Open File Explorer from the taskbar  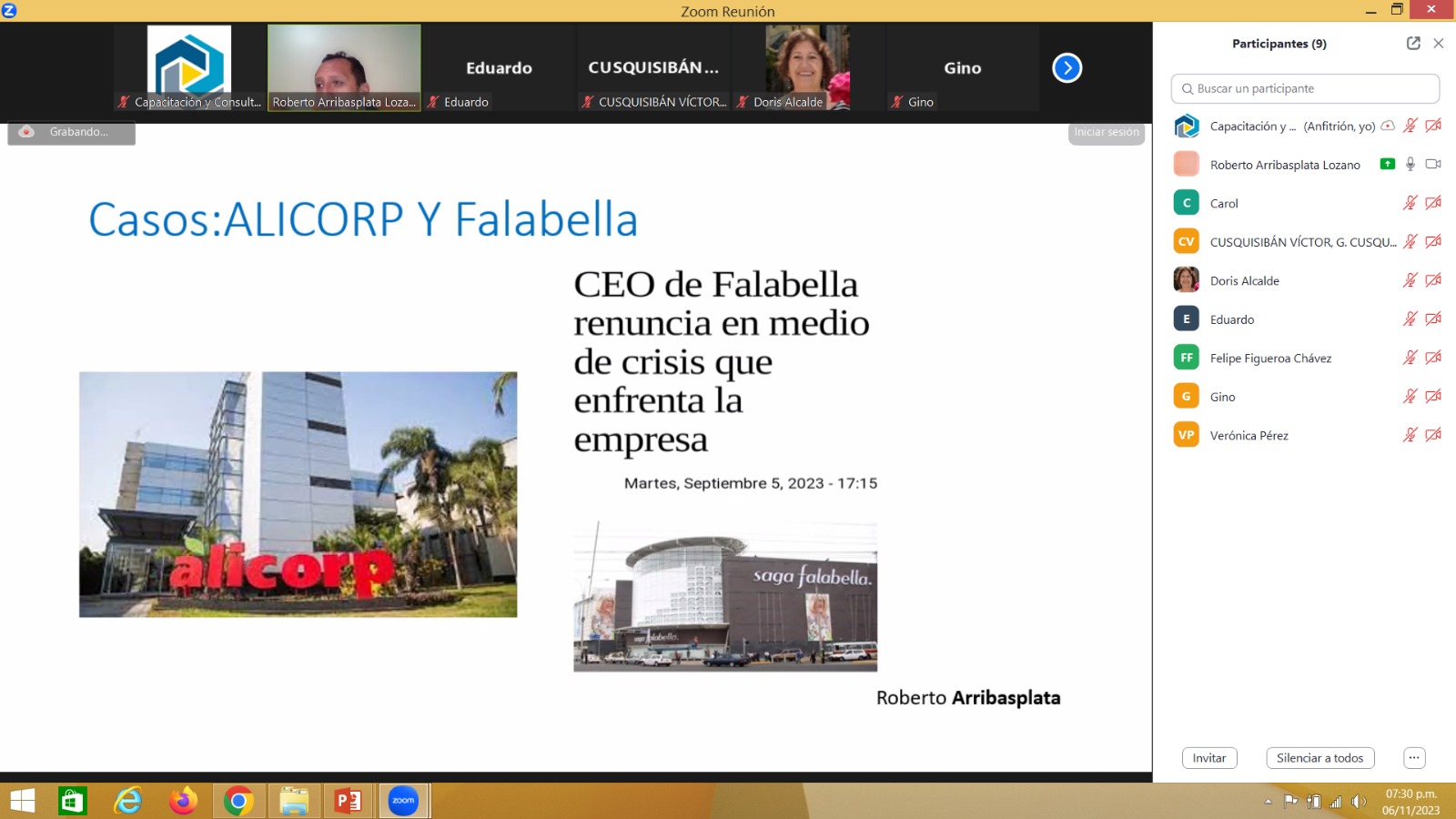[x=294, y=801]
